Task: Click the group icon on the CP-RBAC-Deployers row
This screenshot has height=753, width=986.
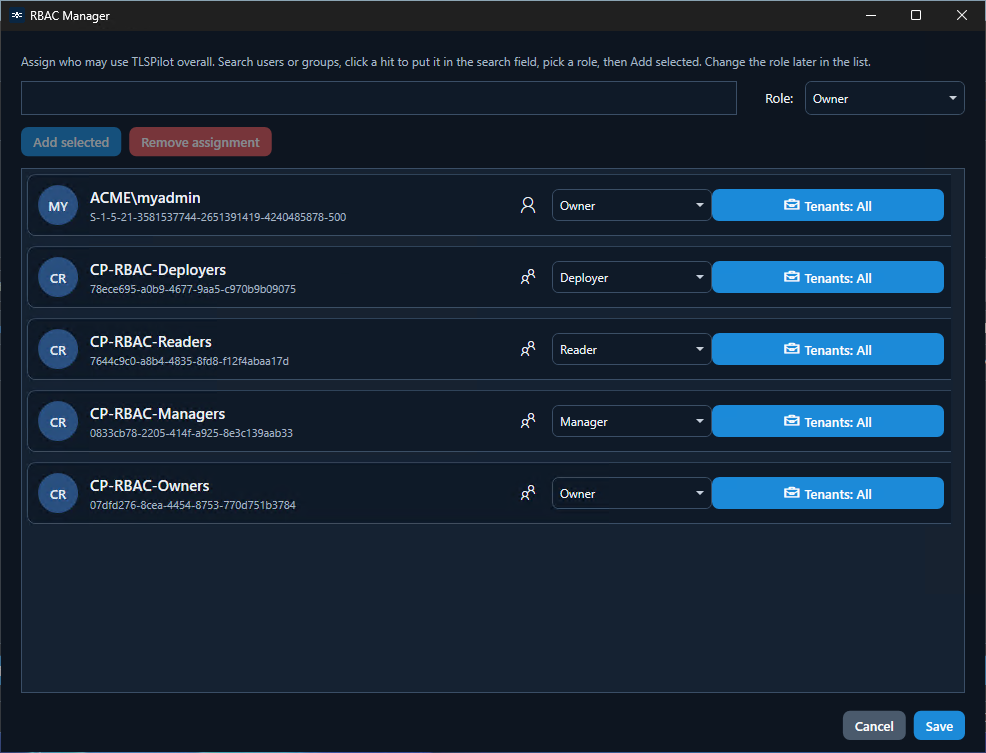Action: click(528, 277)
